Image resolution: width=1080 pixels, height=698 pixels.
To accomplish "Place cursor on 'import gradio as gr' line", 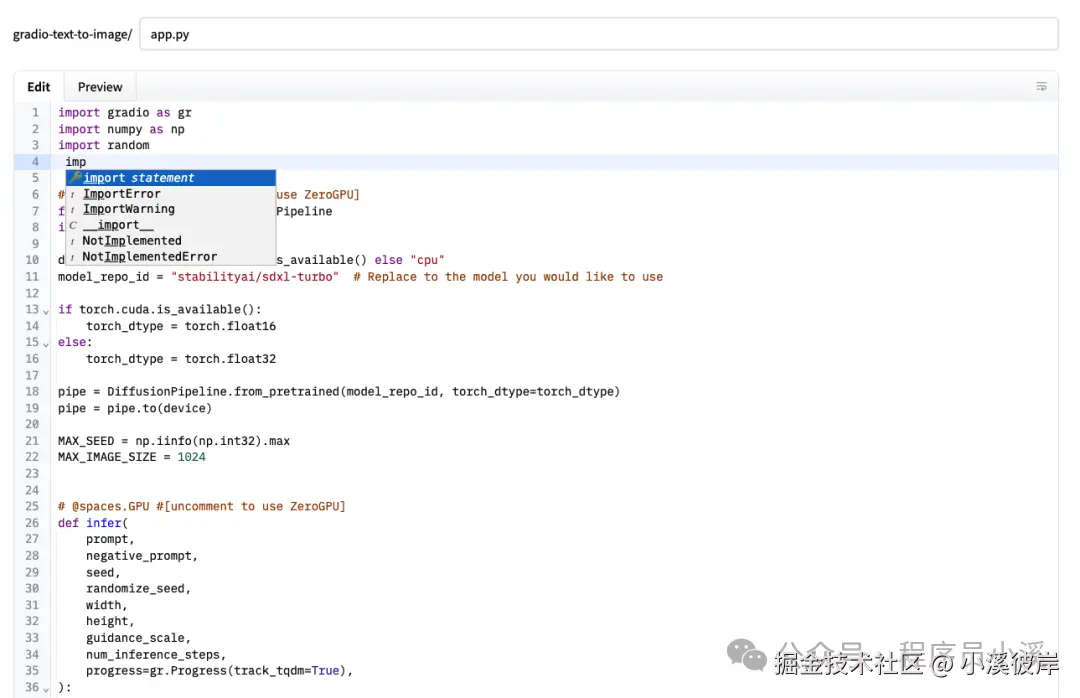I will (x=125, y=112).
